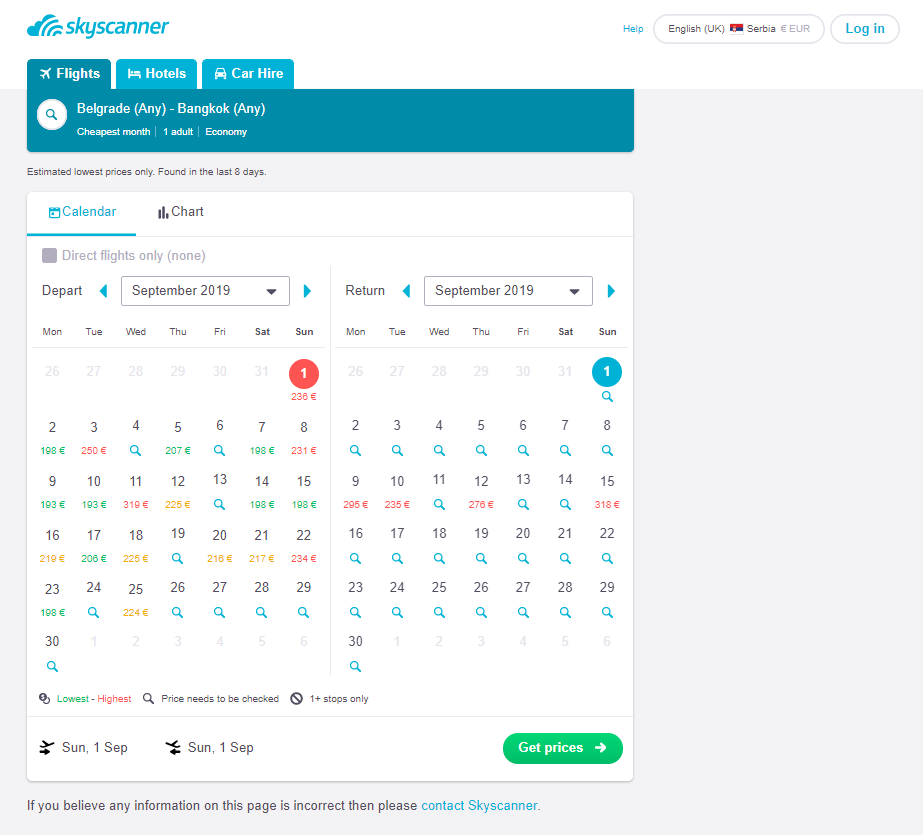Screen dimensions: 923x835
Task: Check price for return 13 September
Action: tap(523, 504)
